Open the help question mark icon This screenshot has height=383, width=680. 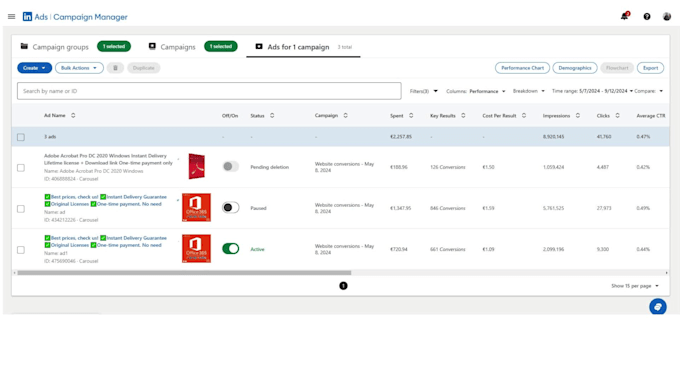pos(647,16)
